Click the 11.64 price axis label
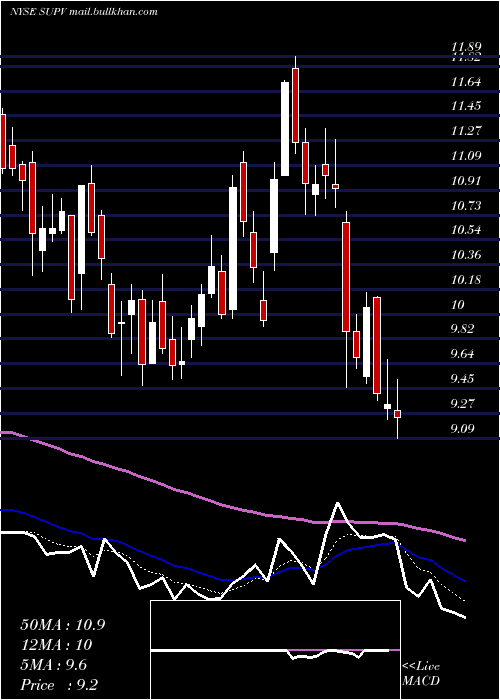Viewport: 500px width, 700px height. [x=466, y=82]
